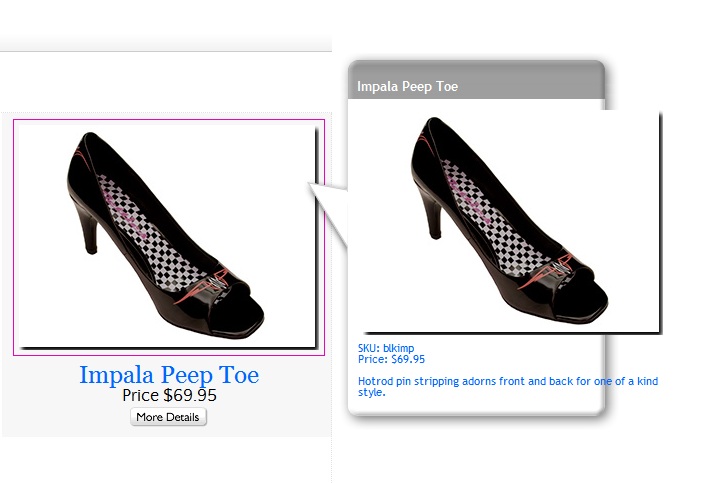
Task: Click the popup's Price: $69.95 line
Action: [x=391, y=359]
